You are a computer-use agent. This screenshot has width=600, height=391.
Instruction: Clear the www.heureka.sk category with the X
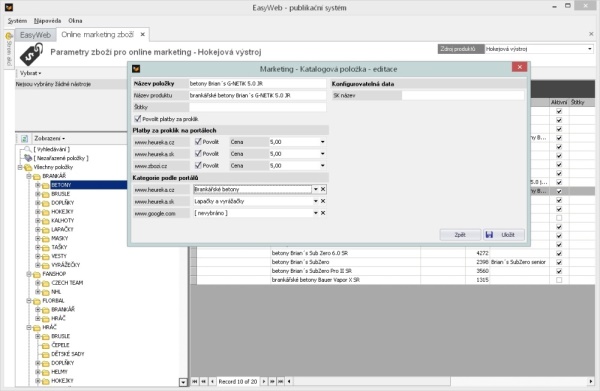click(323, 201)
